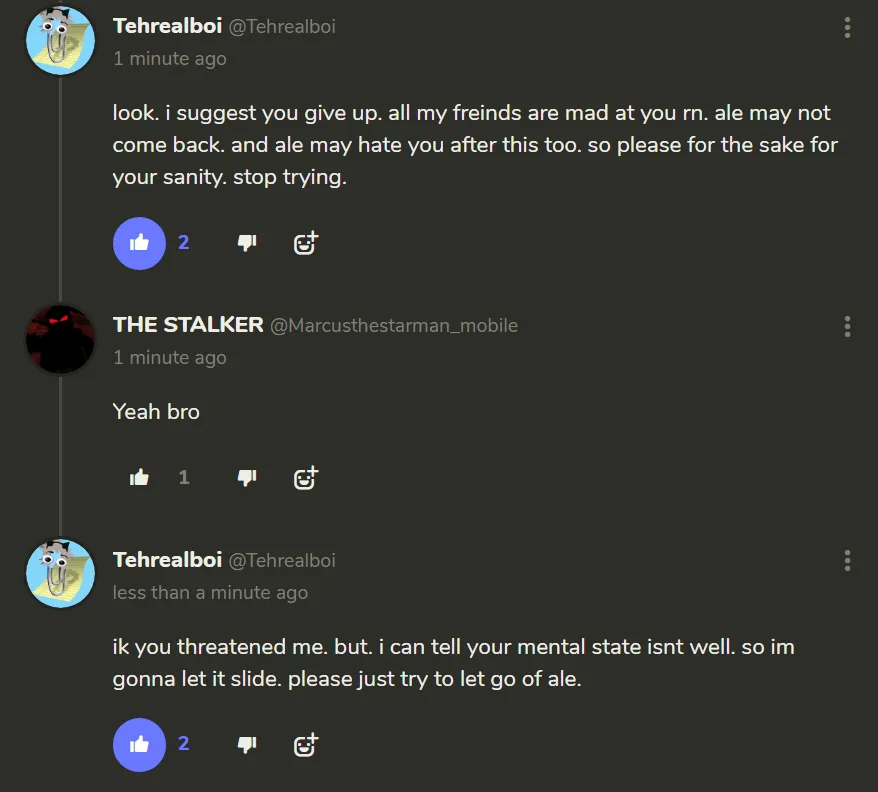Dislike THE STALKER's 'Yeah bro' comment
878x792 pixels.
tap(247, 478)
